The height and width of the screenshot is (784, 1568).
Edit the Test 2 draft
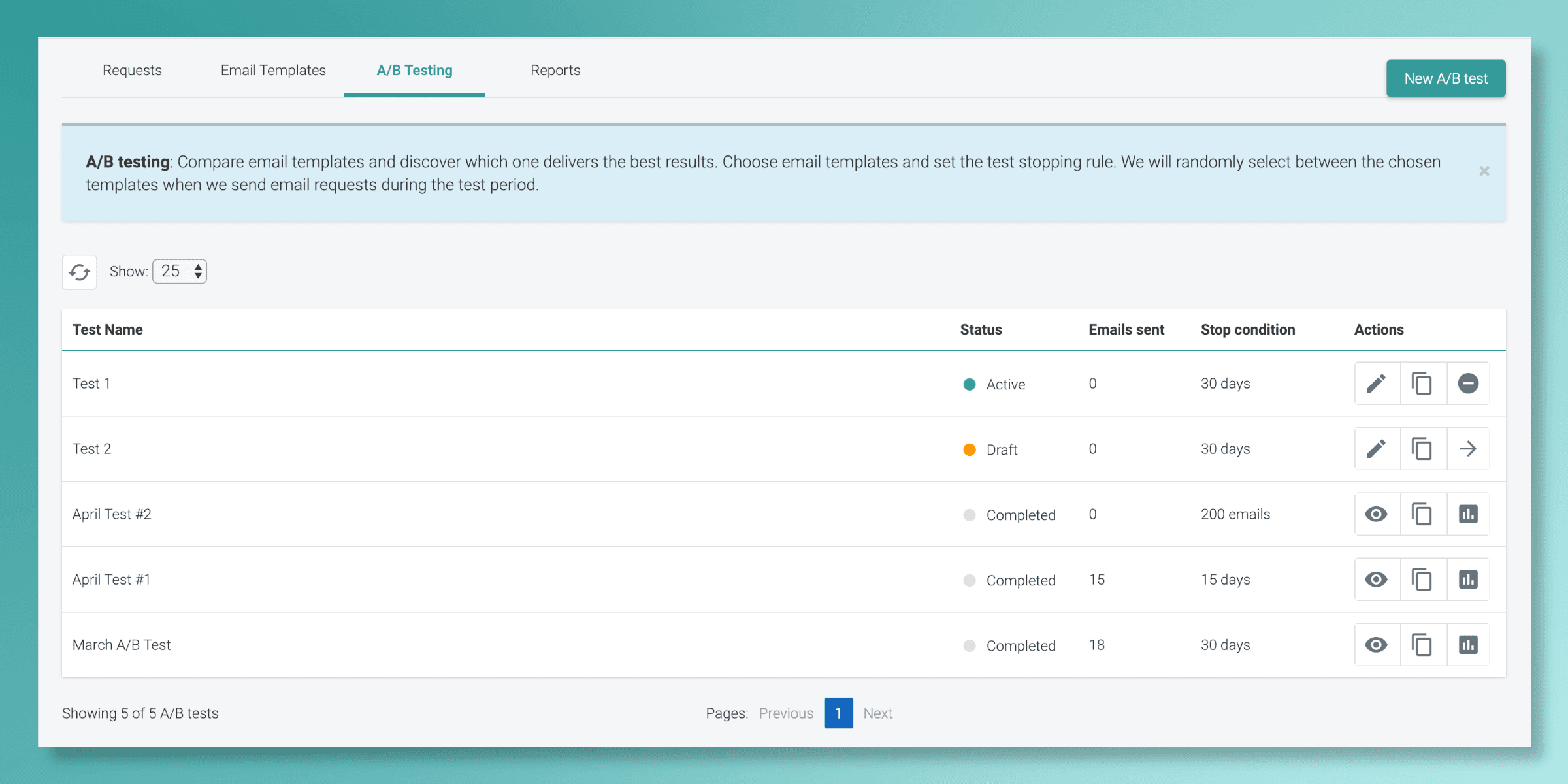(x=1377, y=449)
